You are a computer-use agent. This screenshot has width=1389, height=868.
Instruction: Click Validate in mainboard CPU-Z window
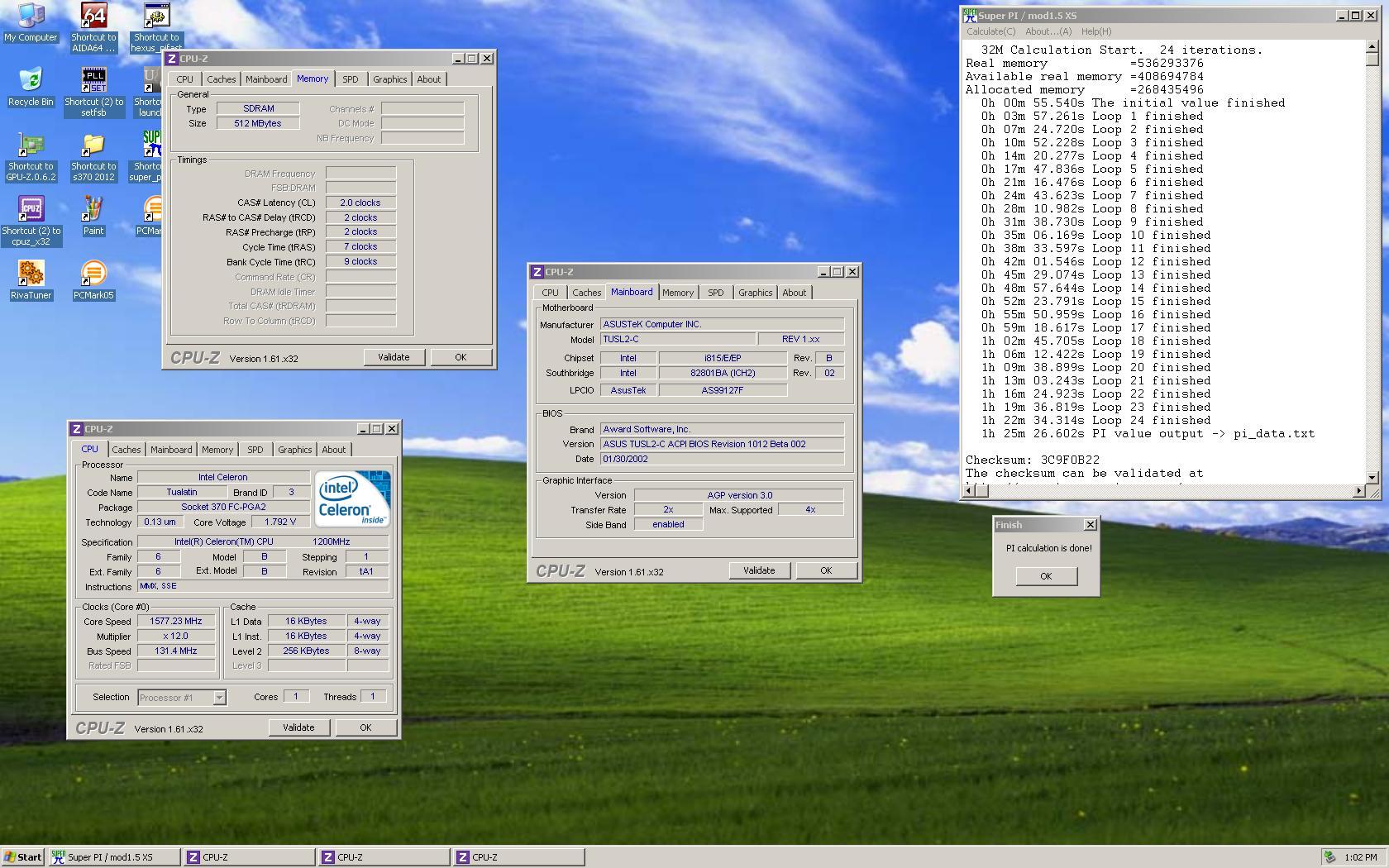pyautogui.click(x=759, y=570)
